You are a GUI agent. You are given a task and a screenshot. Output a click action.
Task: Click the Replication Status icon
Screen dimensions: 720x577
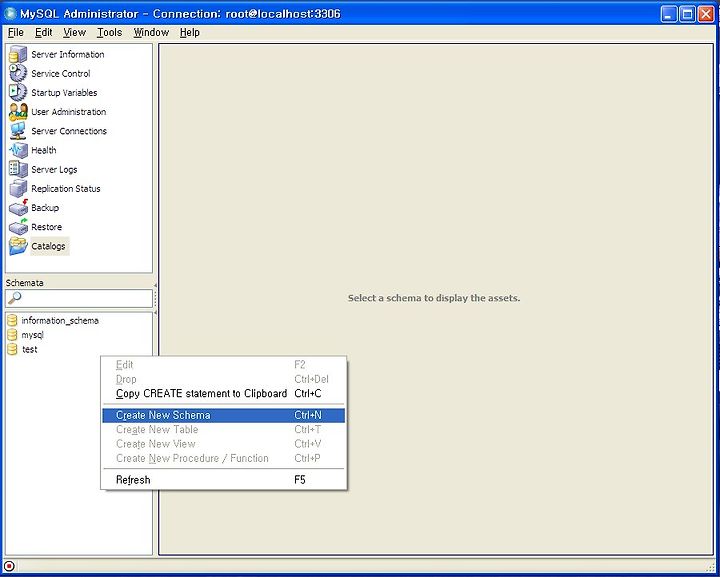(x=18, y=189)
